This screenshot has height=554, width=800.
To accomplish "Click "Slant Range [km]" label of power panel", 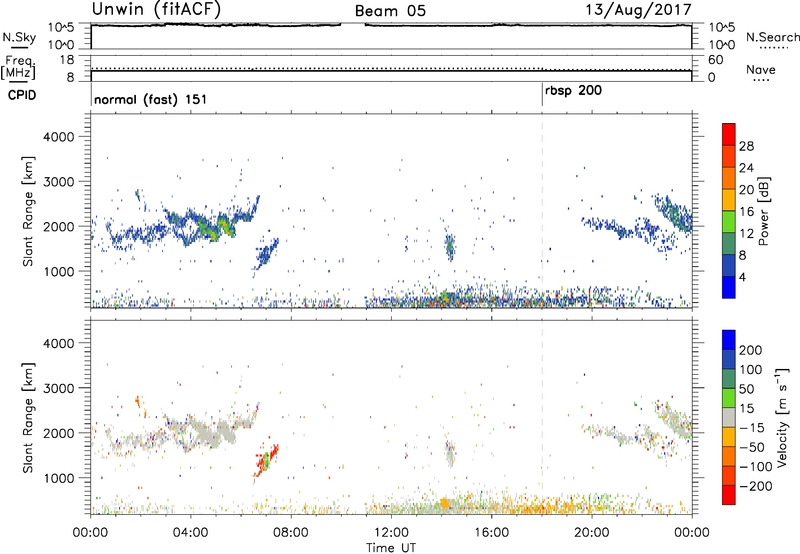I will click(x=28, y=211).
